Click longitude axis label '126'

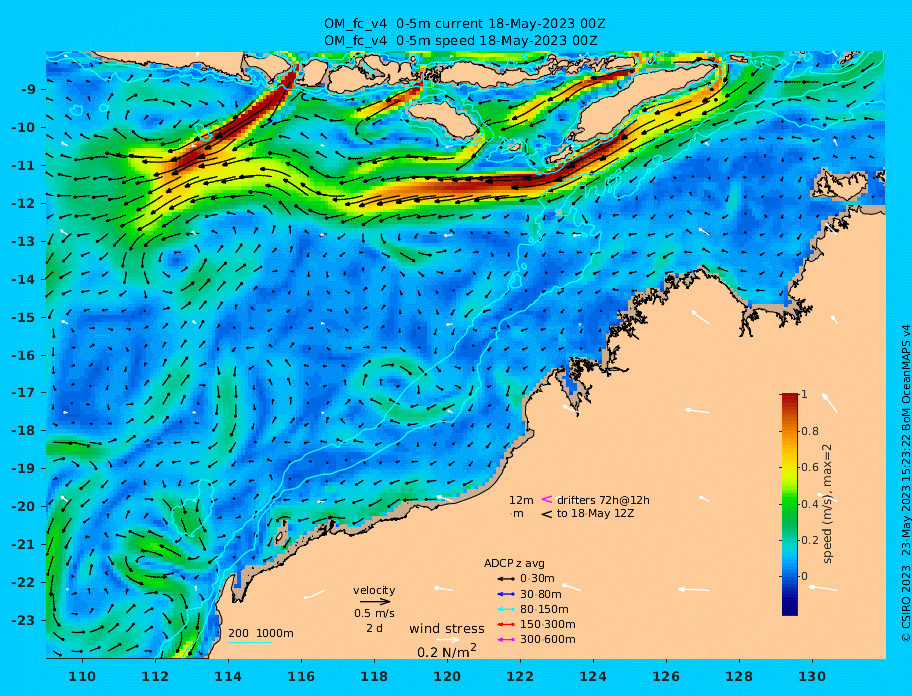coord(666,676)
